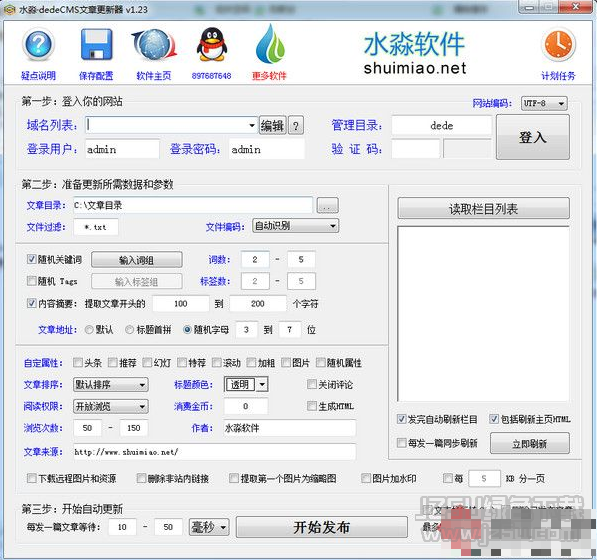Expand the 域名列表 combo box

tap(252, 125)
